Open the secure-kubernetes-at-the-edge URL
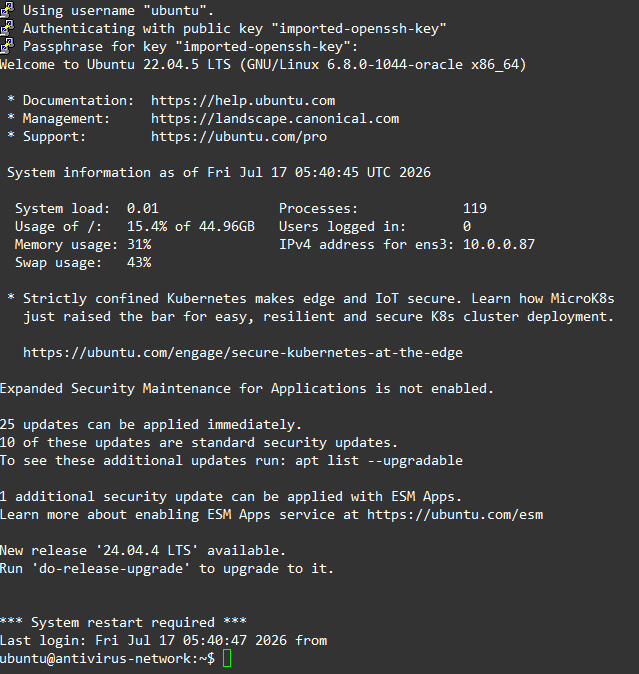The height and width of the screenshot is (674, 639). [x=243, y=352]
